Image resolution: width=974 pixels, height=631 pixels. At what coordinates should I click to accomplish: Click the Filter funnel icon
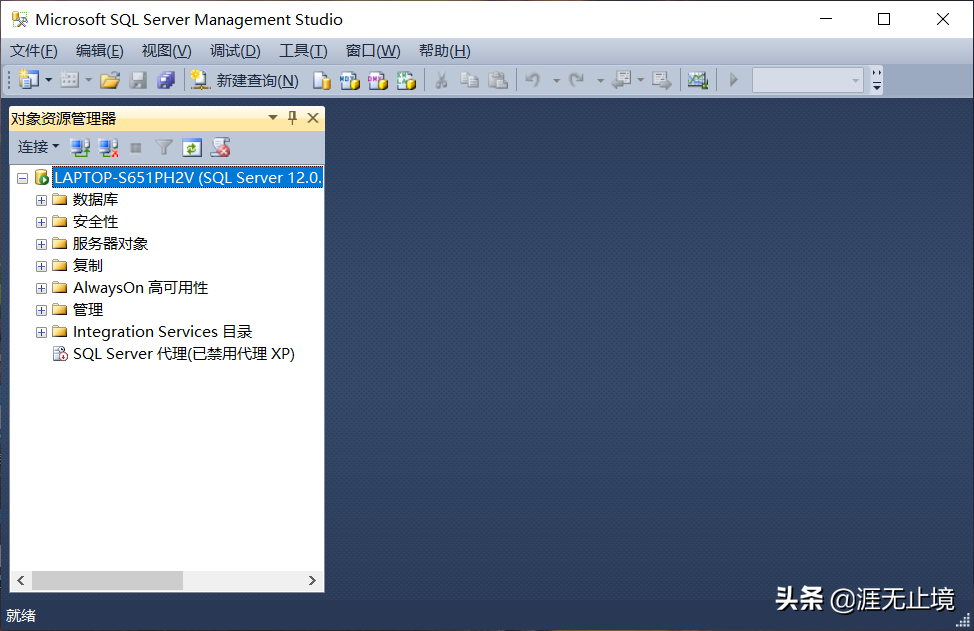pyautogui.click(x=164, y=148)
